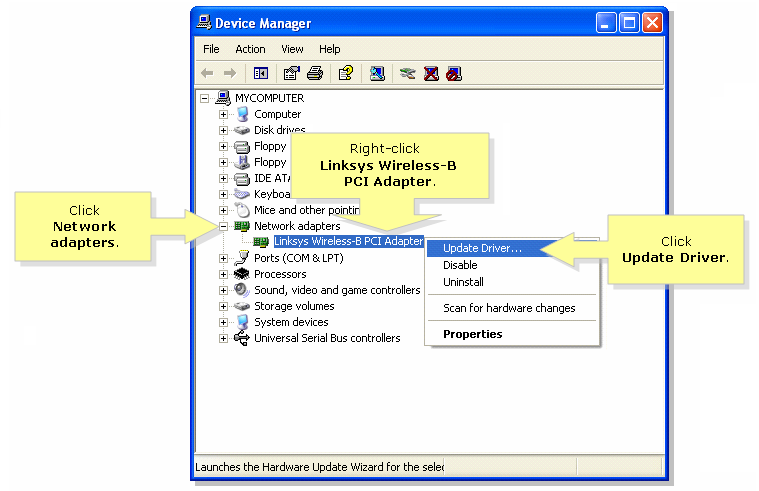Image resolution: width=759 pixels, height=491 pixels.
Task: Expand the System devices category
Action: point(223,322)
